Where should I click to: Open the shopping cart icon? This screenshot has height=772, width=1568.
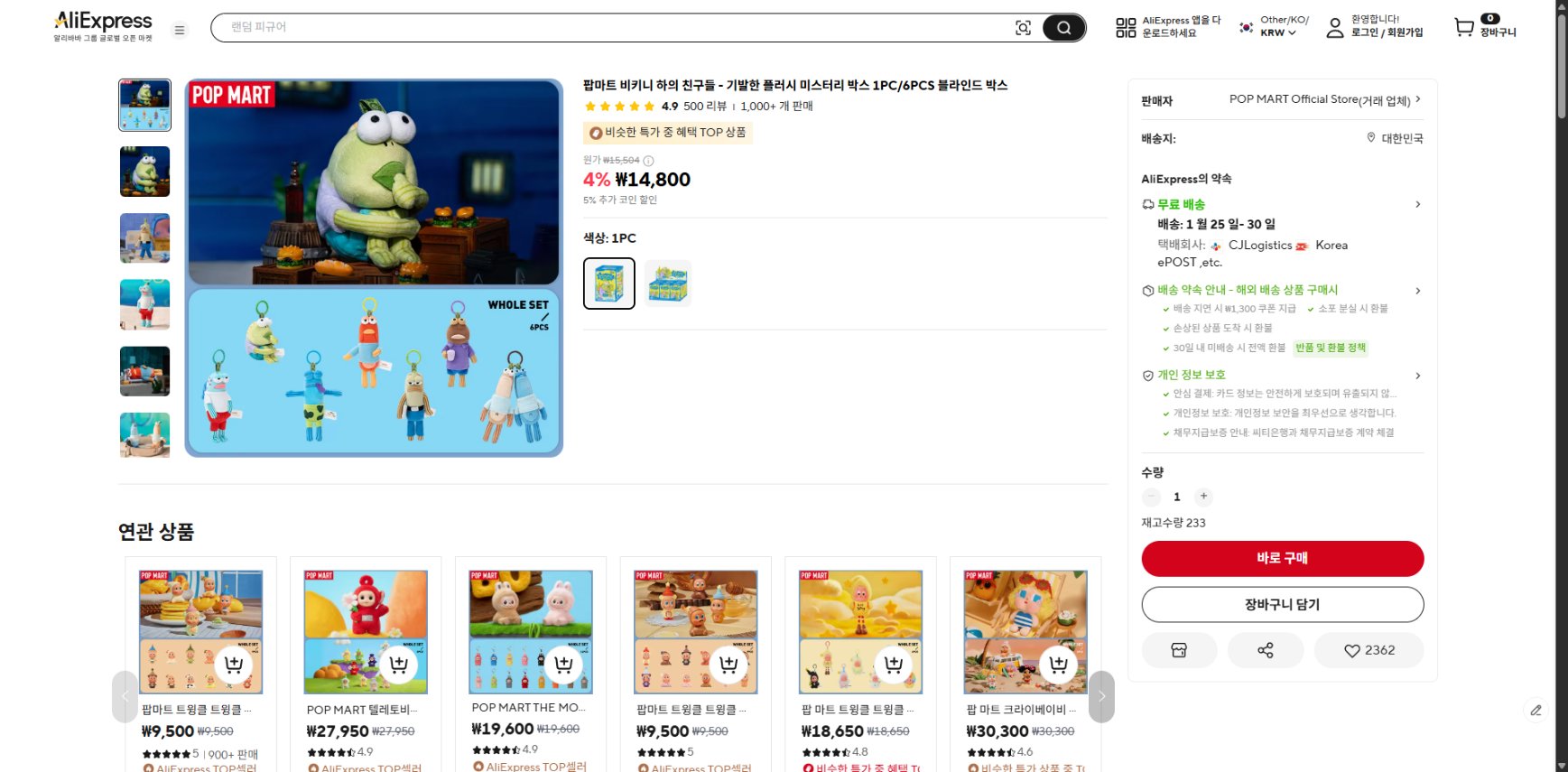coord(1463,28)
